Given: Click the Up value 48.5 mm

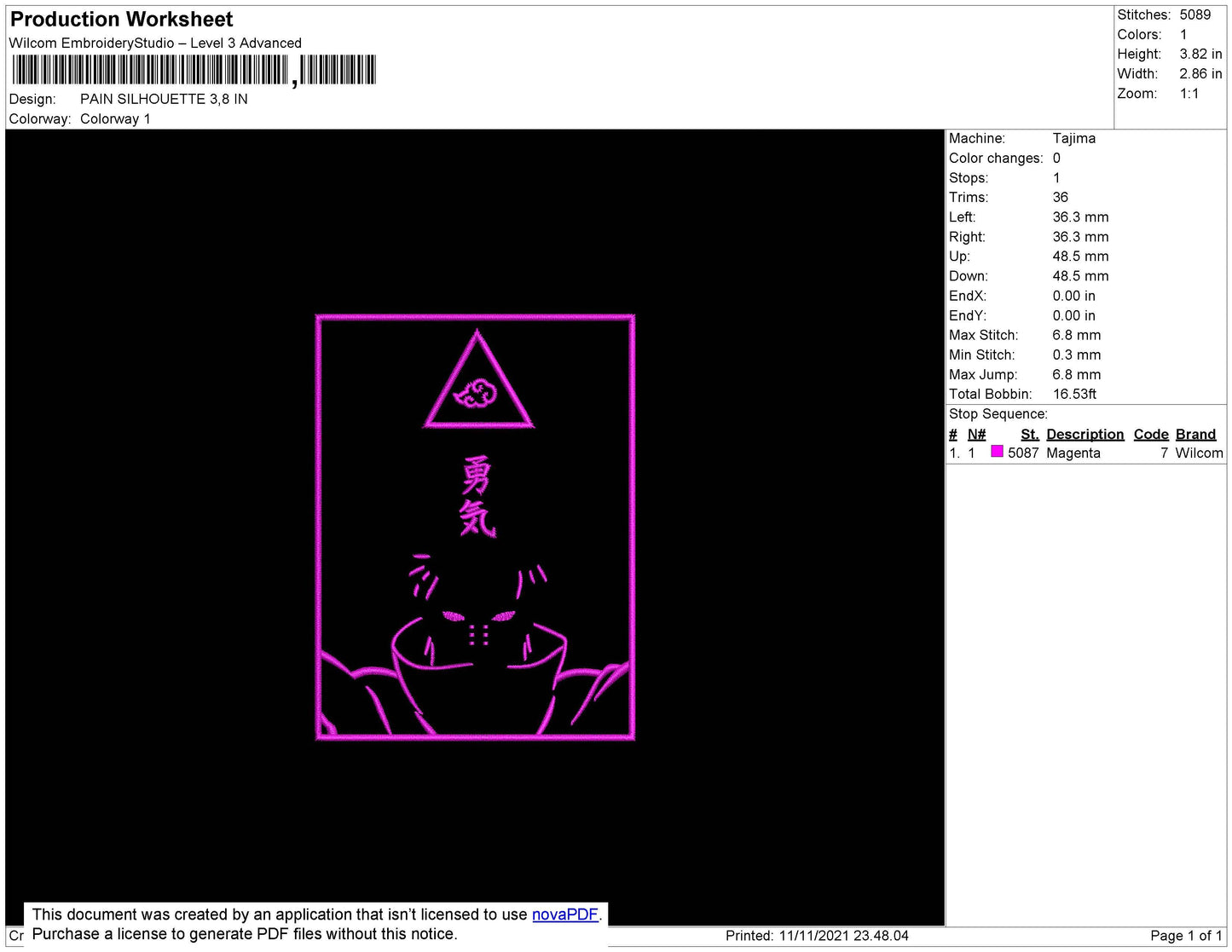Looking at the screenshot, I should pyautogui.click(x=1080, y=256).
